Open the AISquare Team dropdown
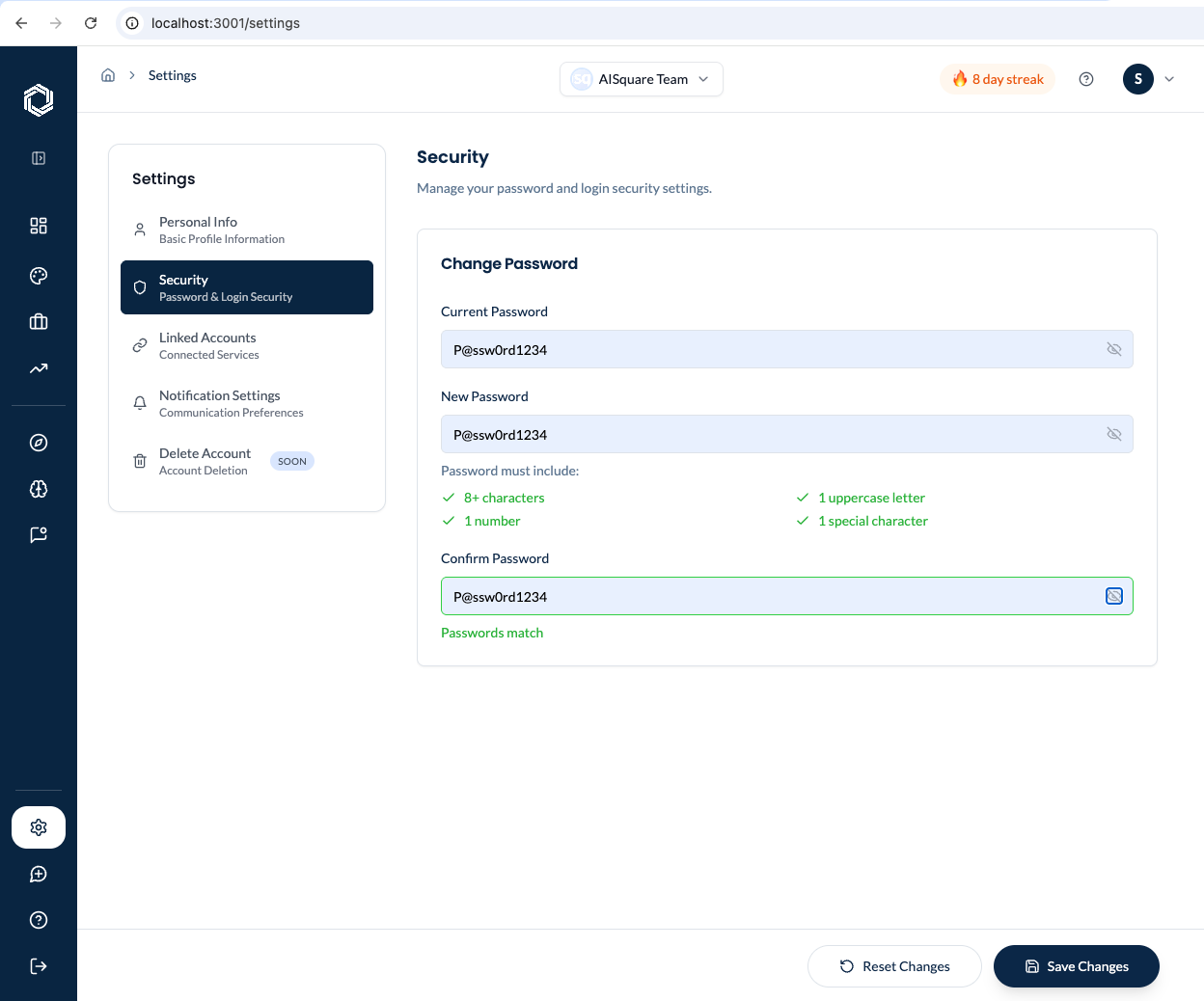Image resolution: width=1204 pixels, height=1001 pixels. coord(642,79)
